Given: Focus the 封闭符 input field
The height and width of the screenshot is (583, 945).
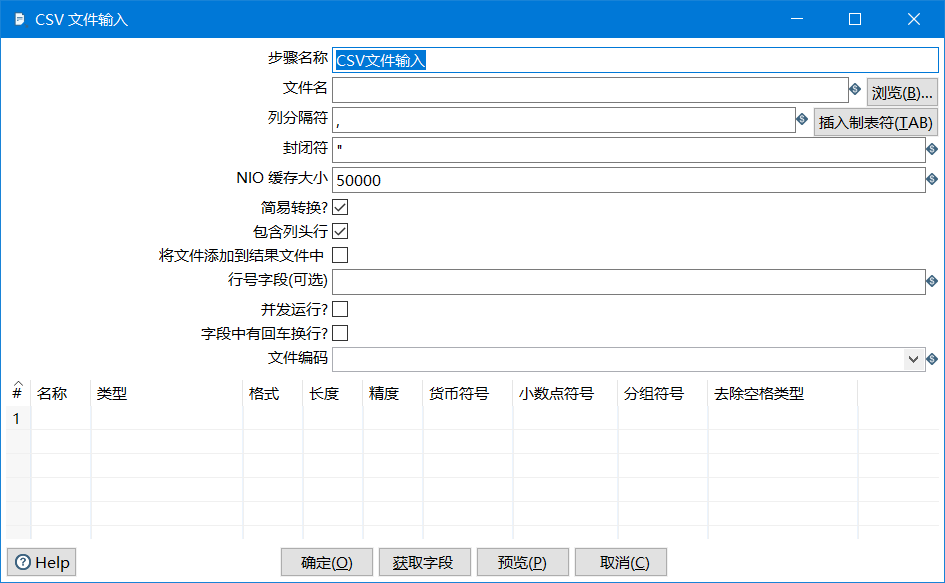Looking at the screenshot, I should 629,150.
